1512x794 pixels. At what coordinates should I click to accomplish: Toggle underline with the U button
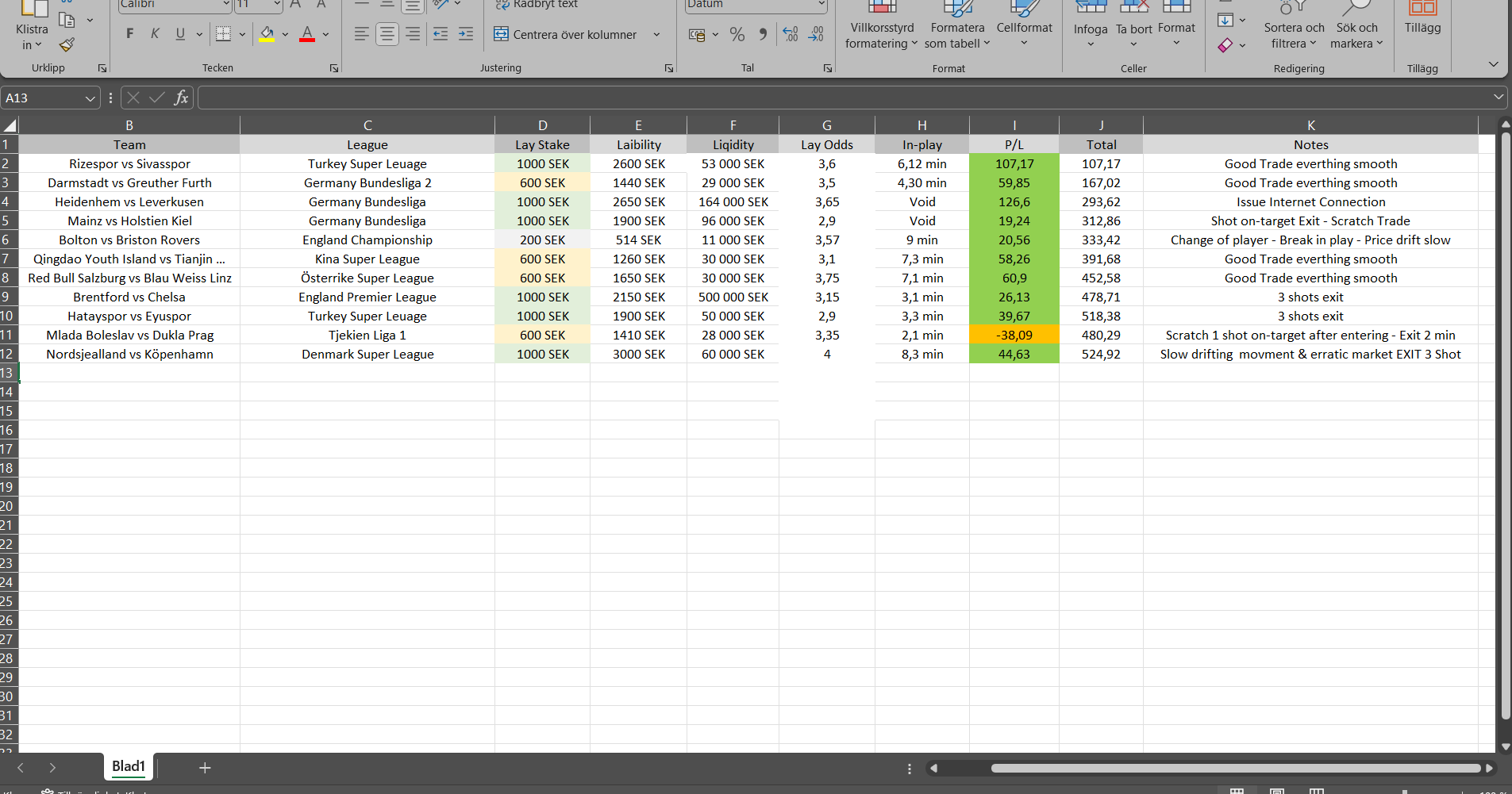tap(180, 34)
